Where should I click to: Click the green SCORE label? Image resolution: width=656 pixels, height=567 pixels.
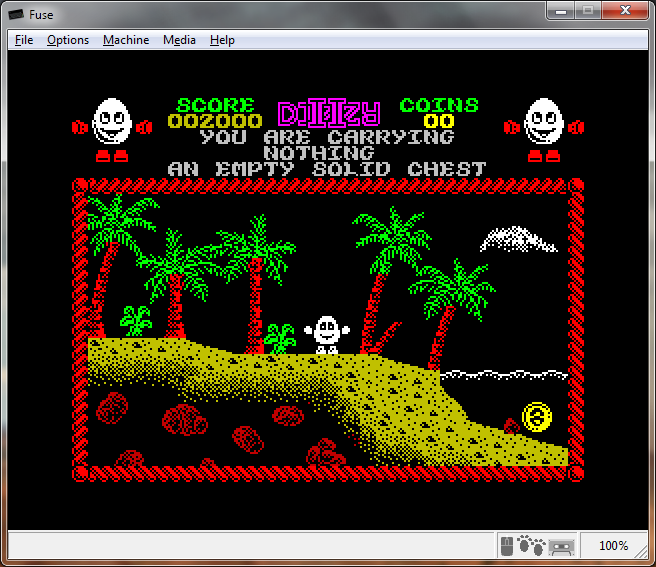(x=215, y=105)
